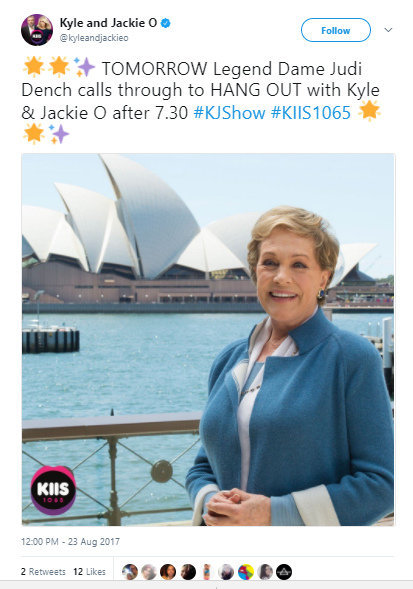This screenshot has height=589, width=413.
Task: View the 2 Retweets list
Action: coord(43,572)
